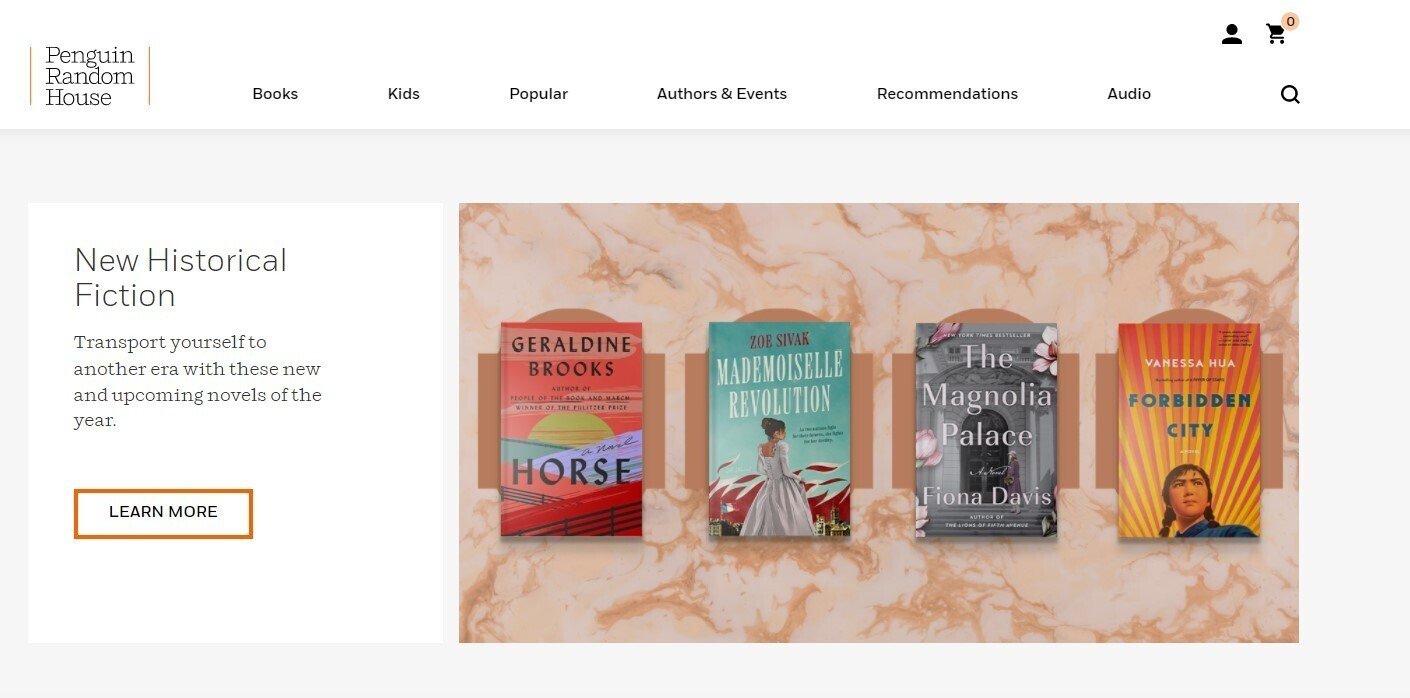Open the Books menu
Viewport: 1410px width, 698px height.
point(275,94)
